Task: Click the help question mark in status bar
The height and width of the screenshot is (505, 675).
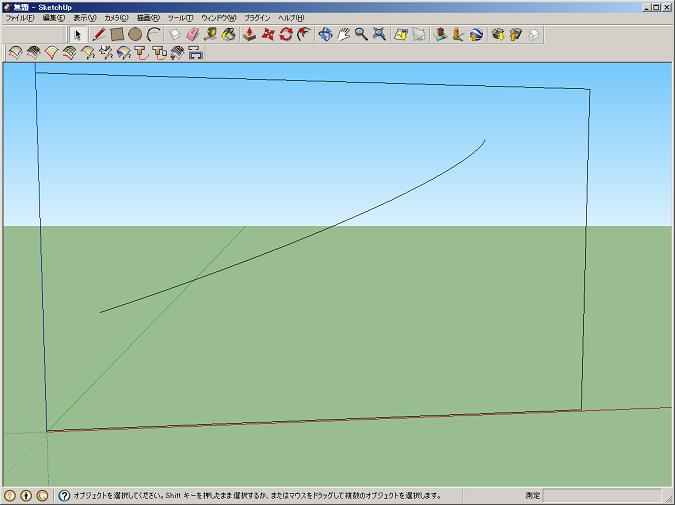Action: (64, 495)
